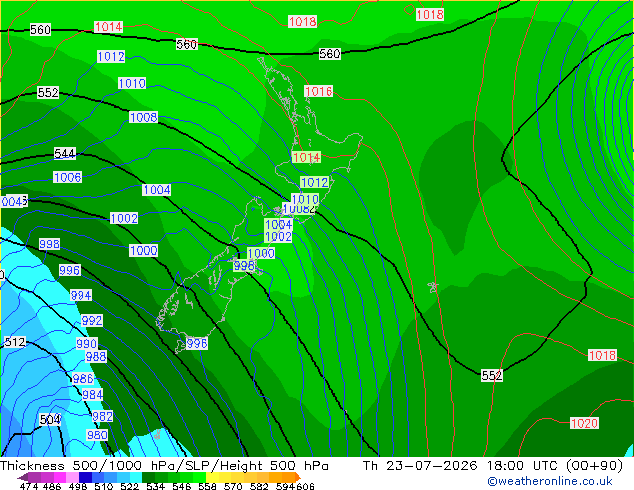Viewport: 634px width, 490px height.
Task: Select the blue 982 isobar label
Action: coord(102,416)
